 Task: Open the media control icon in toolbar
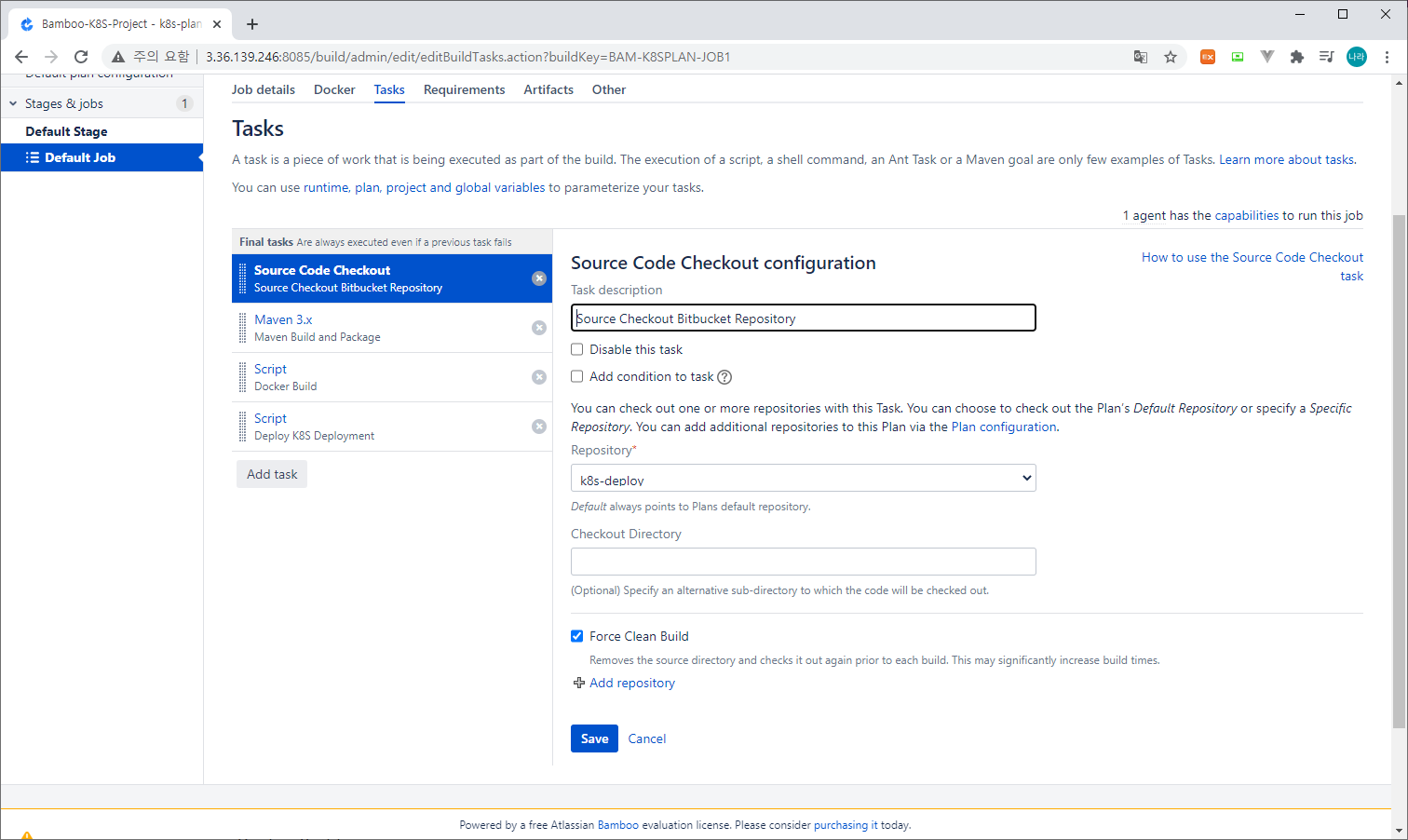click(1327, 57)
